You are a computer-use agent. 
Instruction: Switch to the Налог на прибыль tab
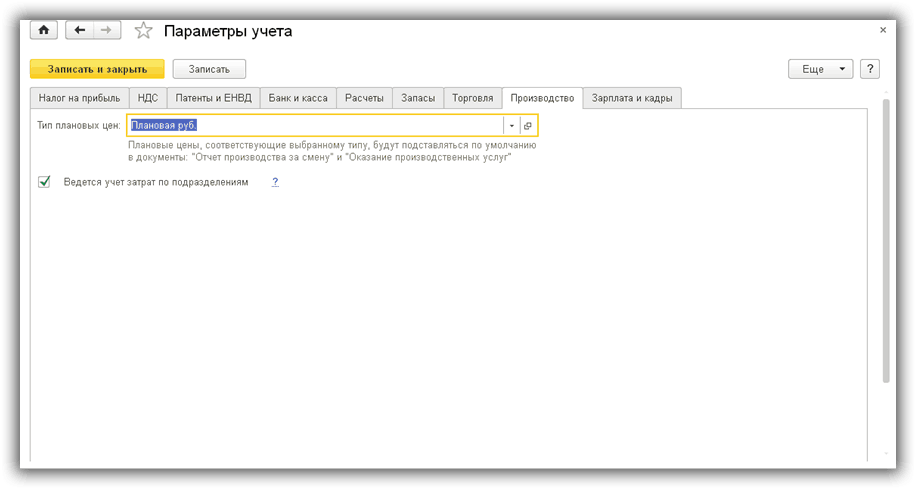[x=79, y=98]
